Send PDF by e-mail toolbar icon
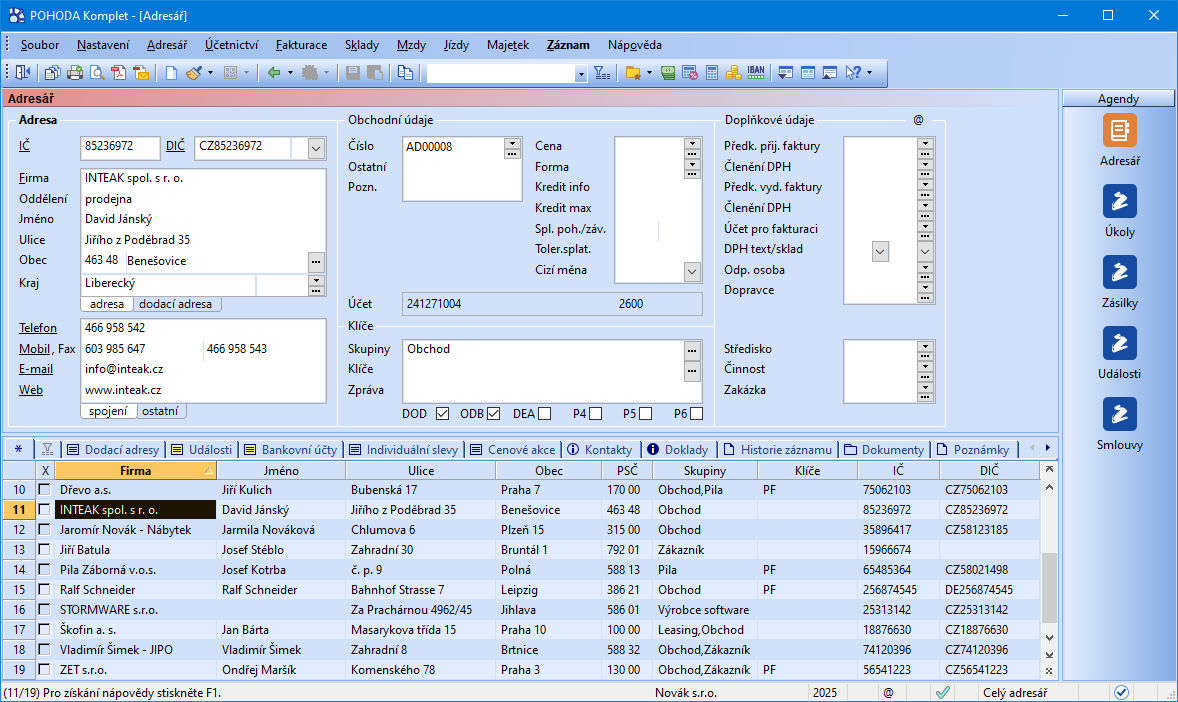The height and width of the screenshot is (702, 1178). (141, 73)
